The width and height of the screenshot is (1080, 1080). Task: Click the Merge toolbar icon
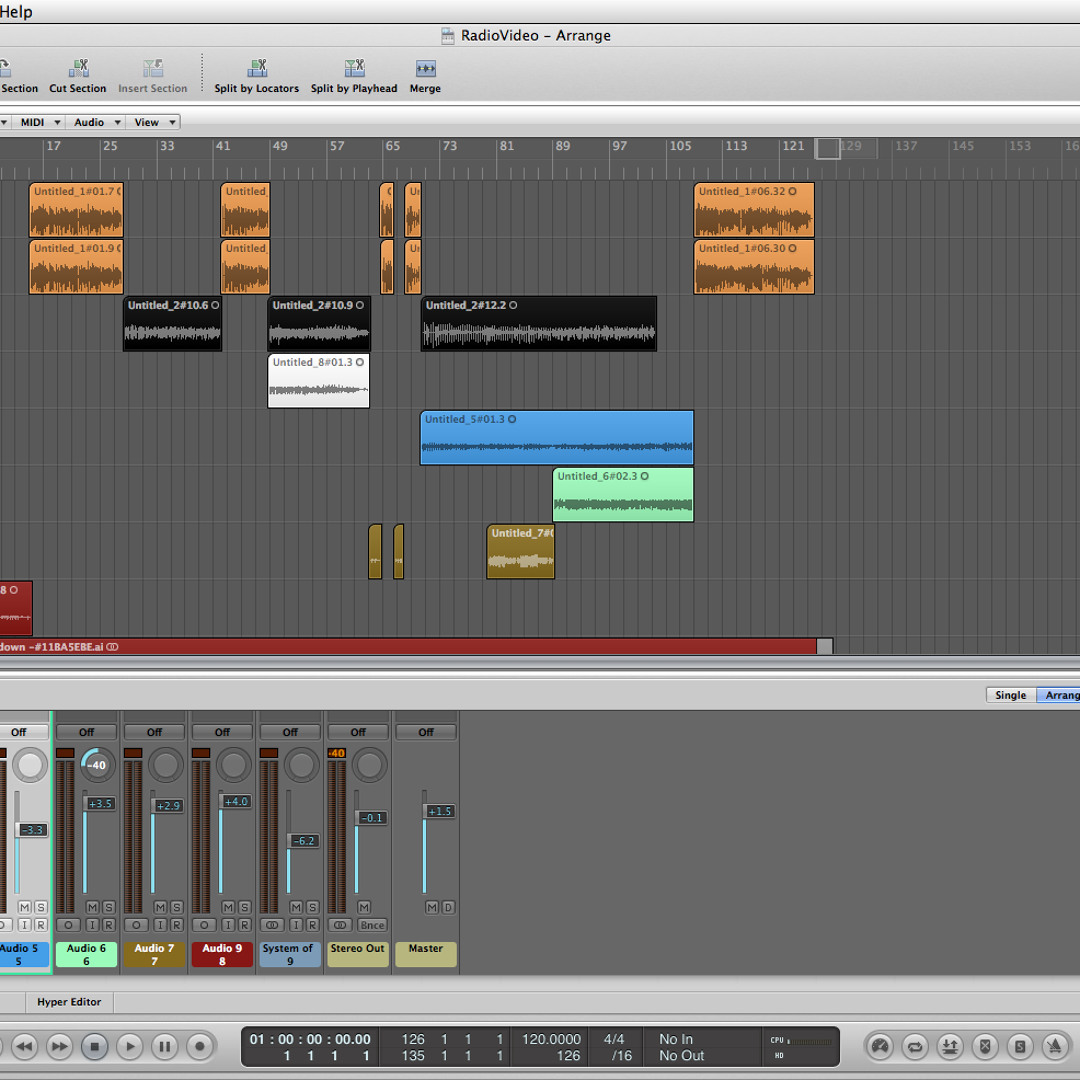426,68
